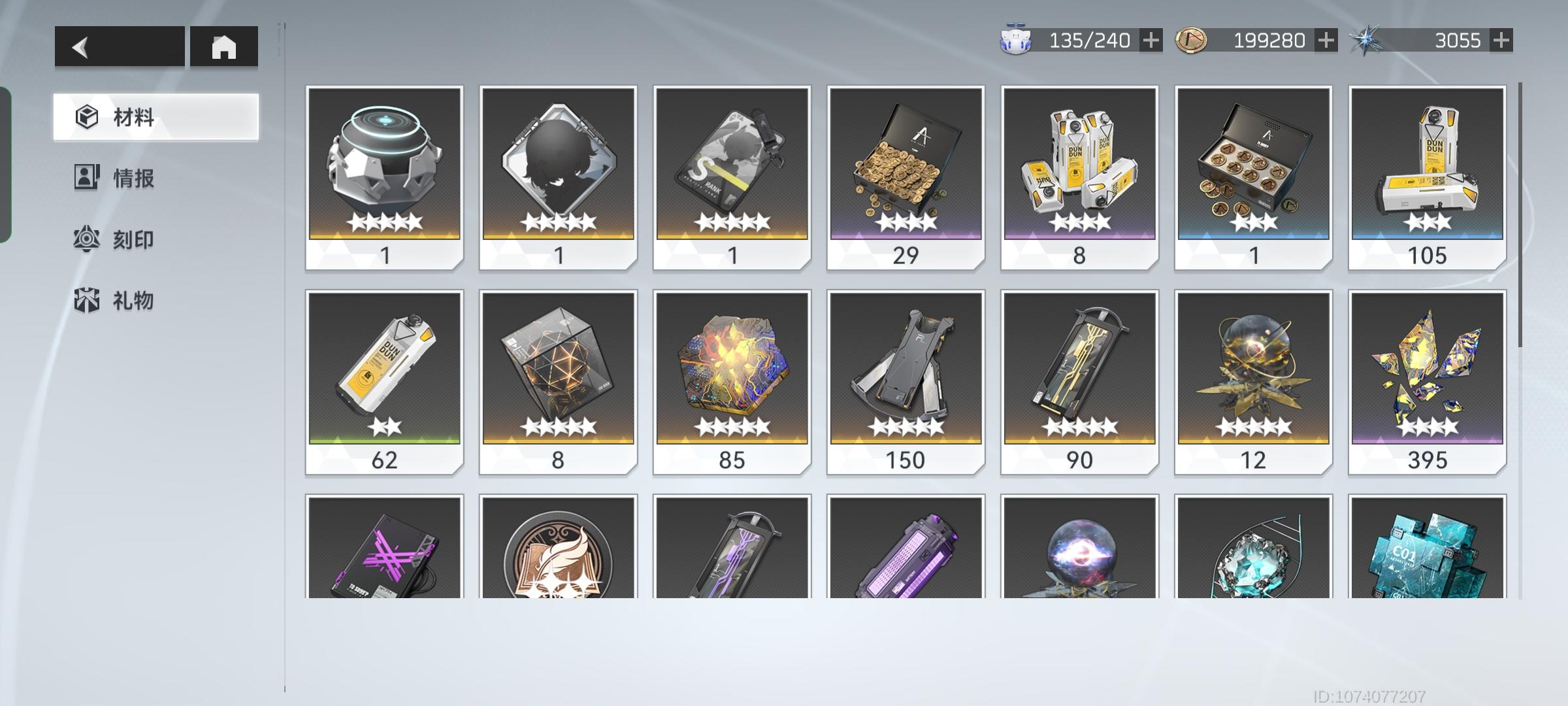Viewport: 1568px width, 706px height.
Task: Select the S rank card item
Action: click(x=732, y=178)
